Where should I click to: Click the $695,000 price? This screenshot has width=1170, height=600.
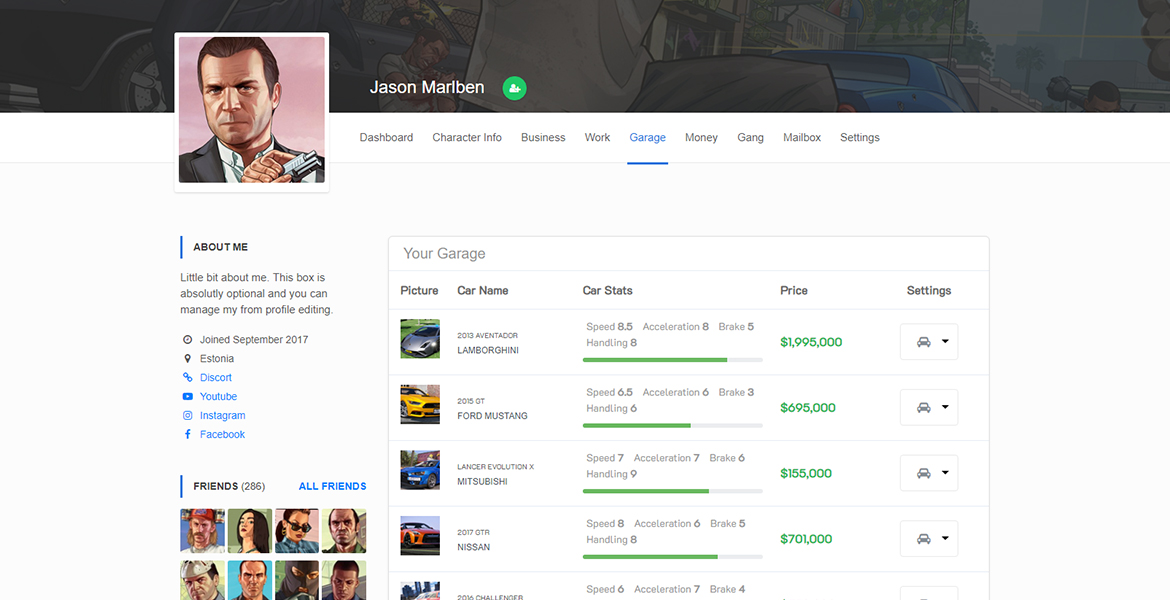click(x=808, y=407)
